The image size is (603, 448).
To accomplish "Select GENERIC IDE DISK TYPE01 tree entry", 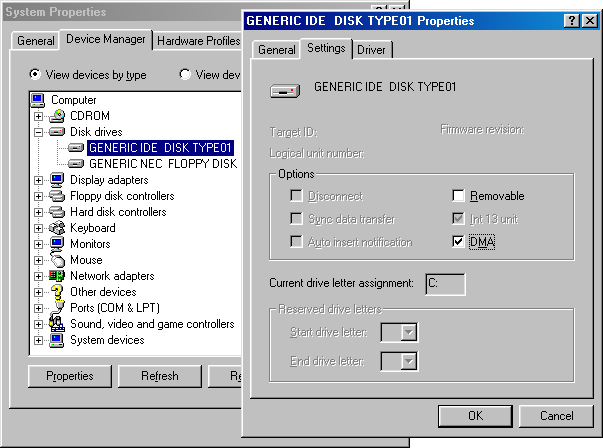I will (160, 148).
